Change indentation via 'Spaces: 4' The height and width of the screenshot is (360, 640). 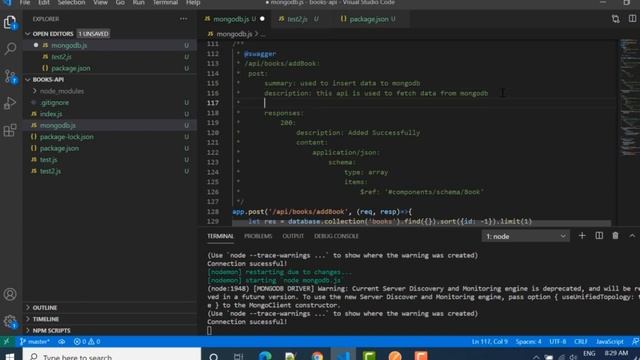click(528, 341)
